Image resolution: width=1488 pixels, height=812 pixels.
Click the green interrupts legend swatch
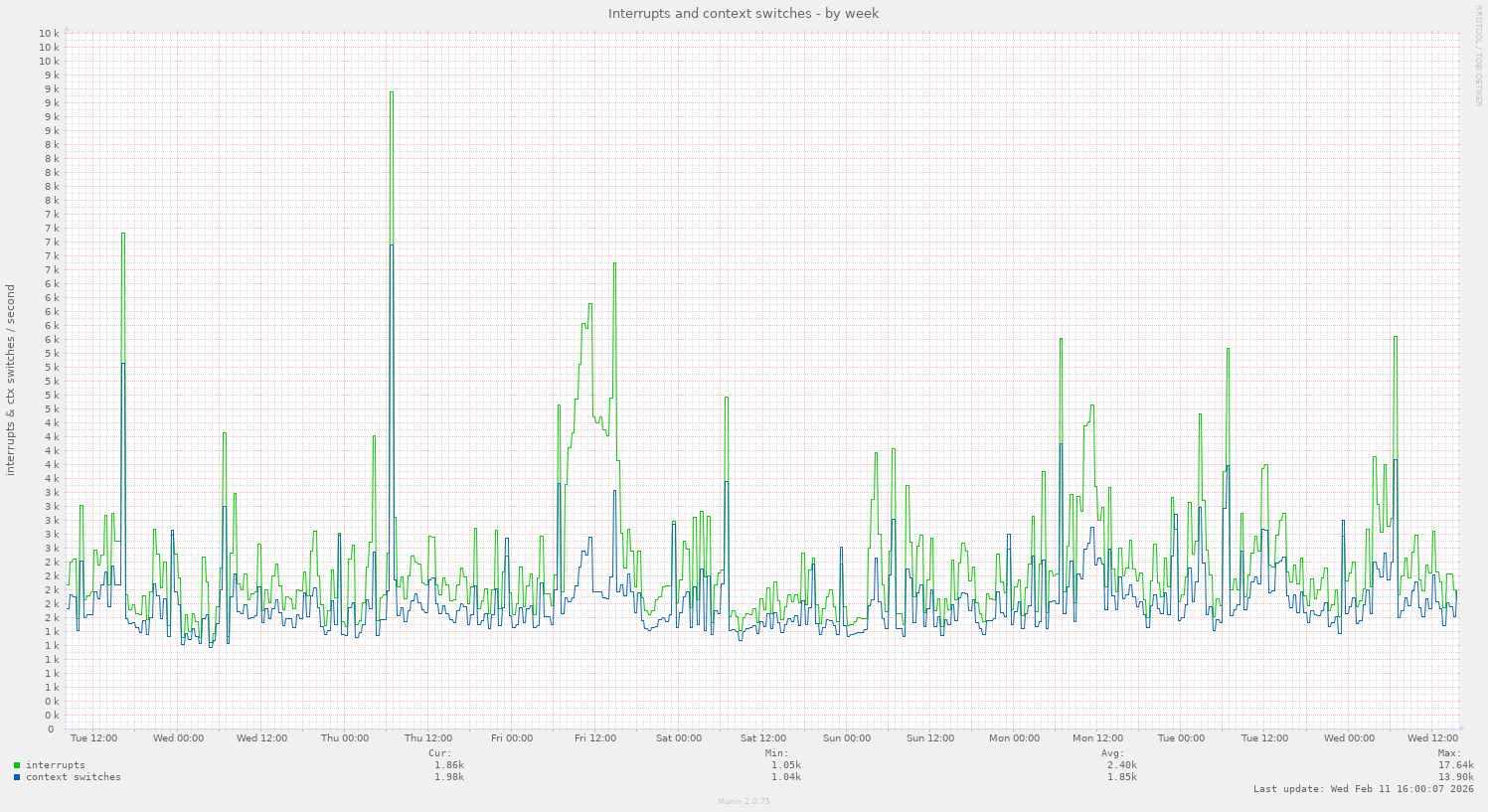pyautogui.click(x=17, y=765)
